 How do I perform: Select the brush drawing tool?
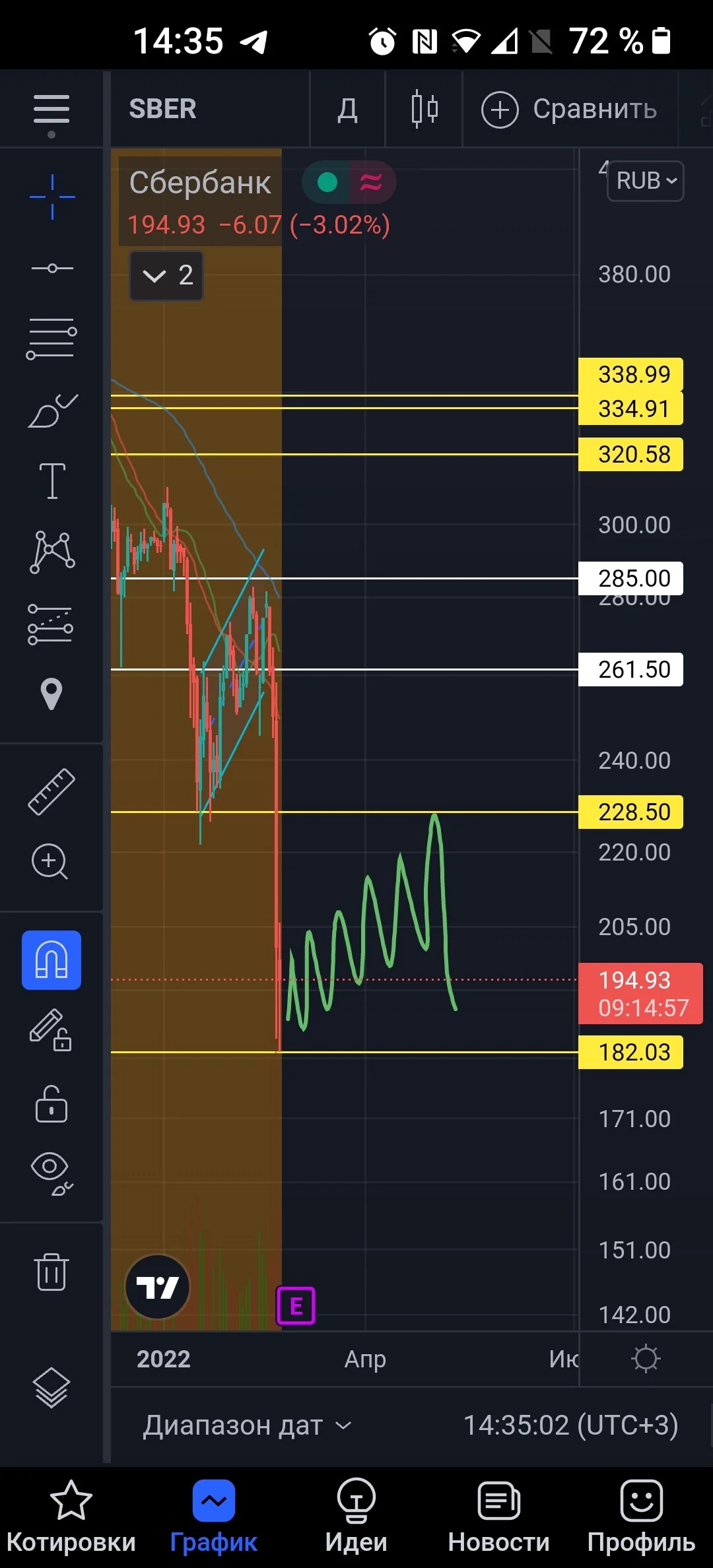point(53,410)
